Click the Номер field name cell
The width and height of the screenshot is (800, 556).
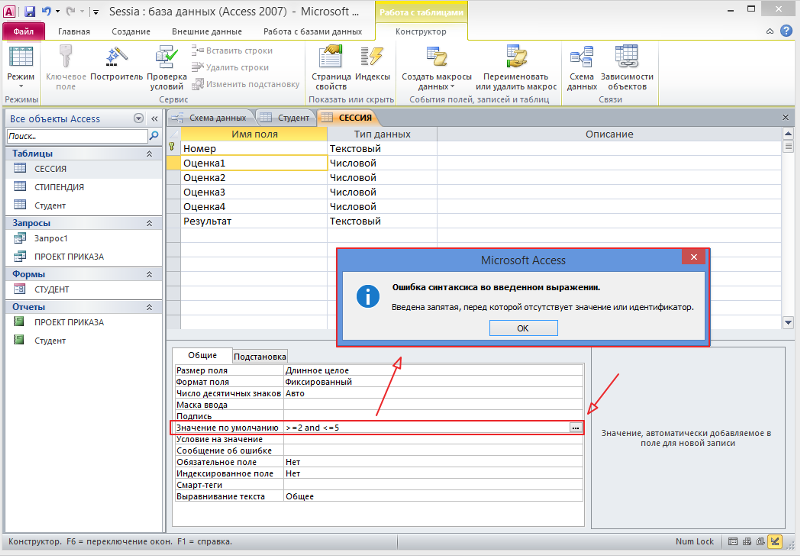[x=254, y=148]
